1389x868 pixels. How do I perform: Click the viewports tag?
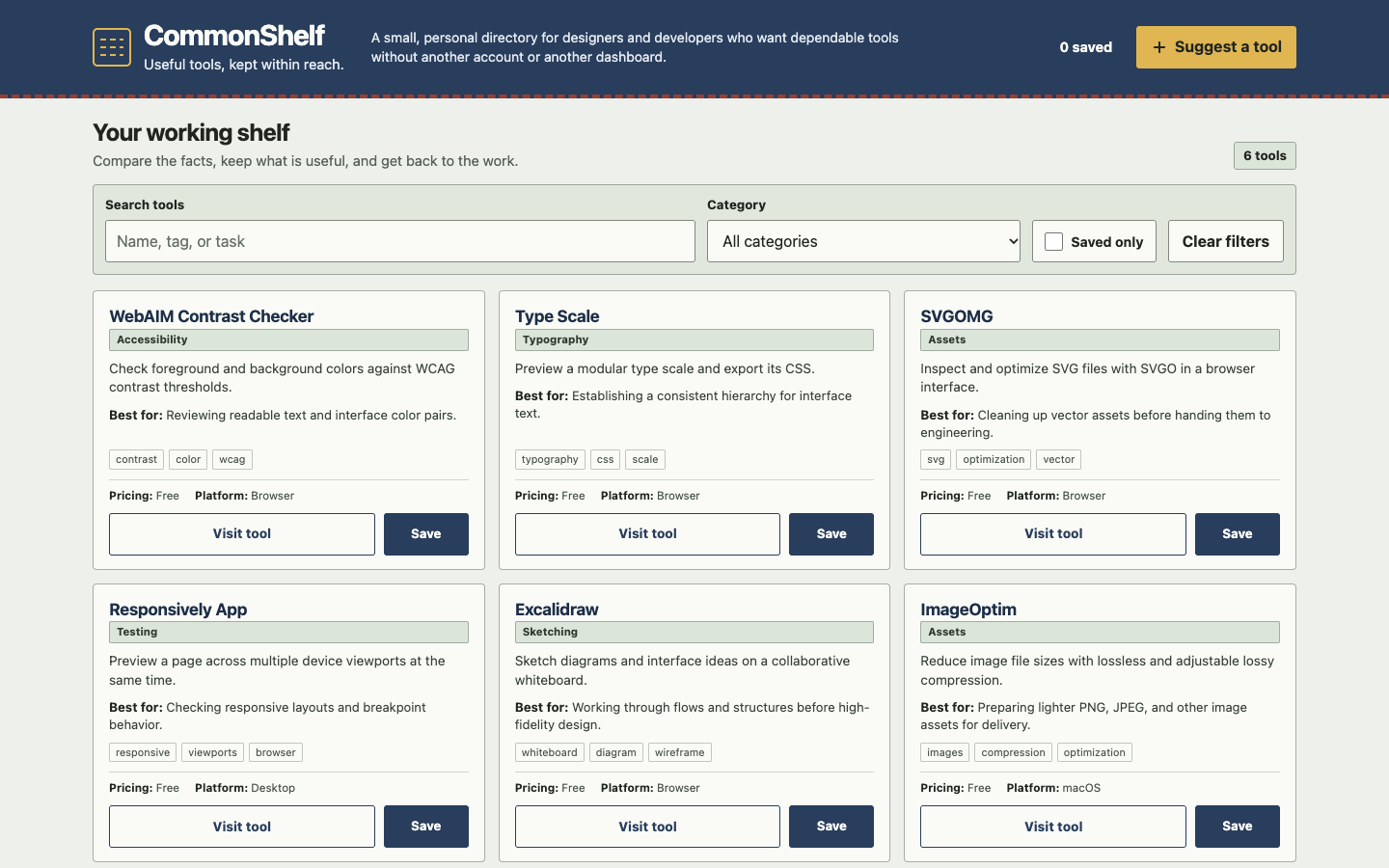tap(213, 752)
